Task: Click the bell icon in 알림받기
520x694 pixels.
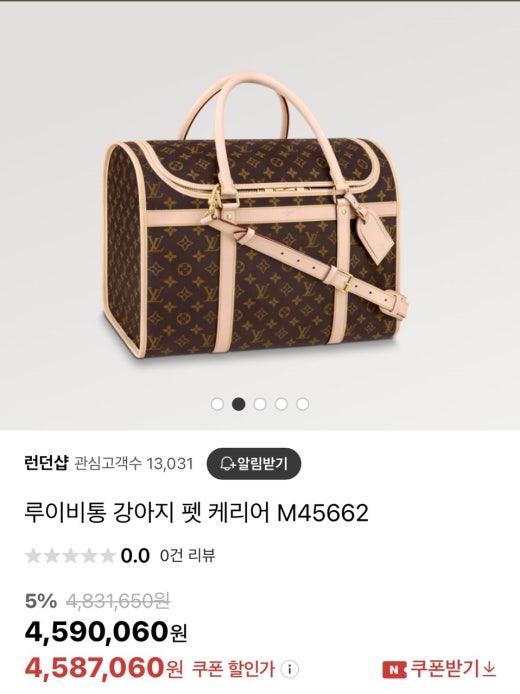Action: (x=227, y=464)
